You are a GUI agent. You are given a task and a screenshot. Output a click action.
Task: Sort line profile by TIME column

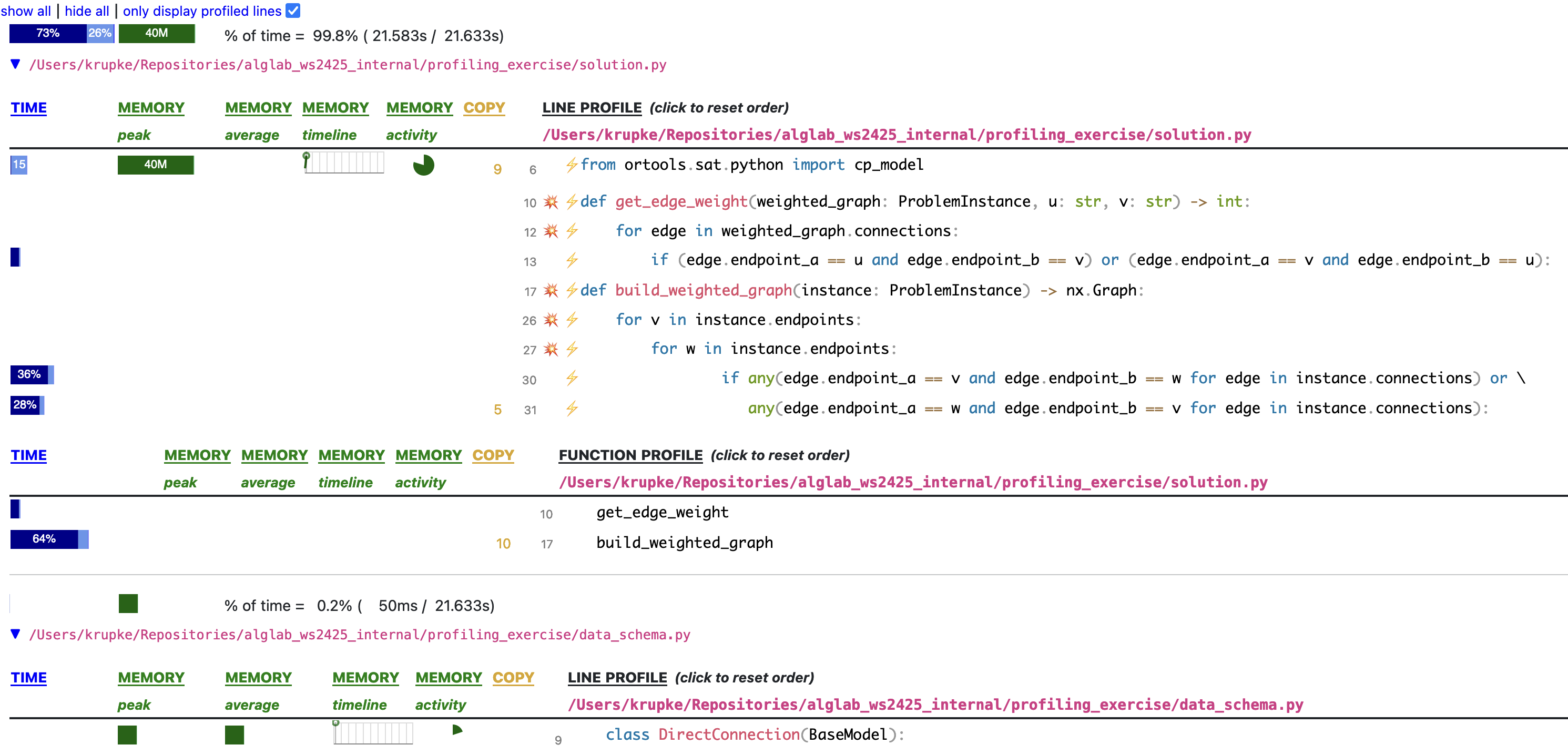pos(28,108)
